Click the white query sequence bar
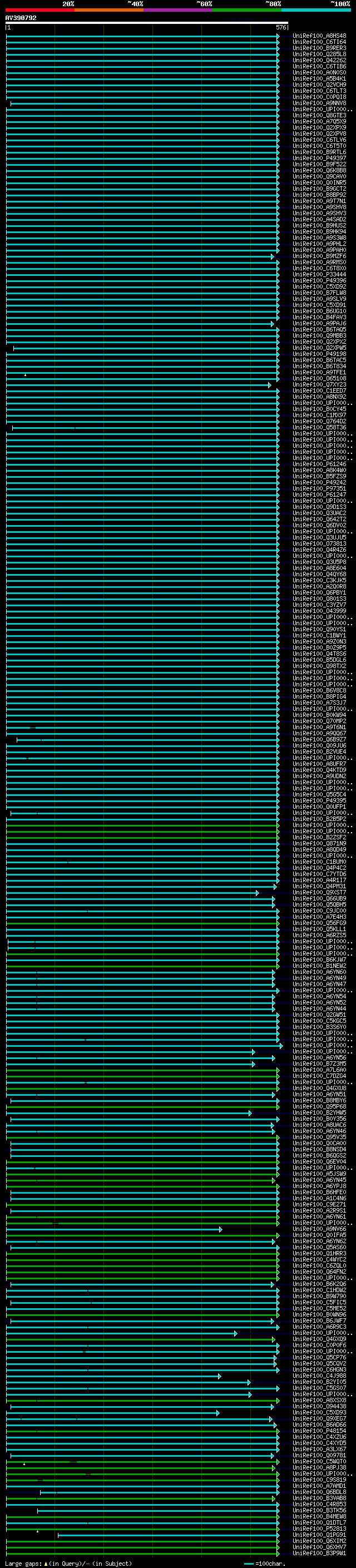 coord(146,22)
